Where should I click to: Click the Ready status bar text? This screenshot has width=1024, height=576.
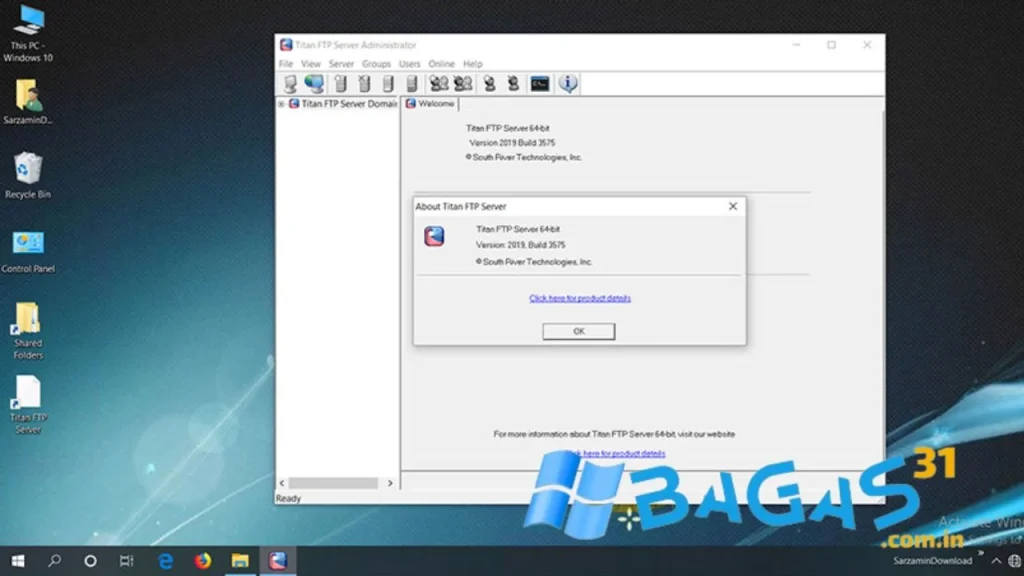[x=288, y=498]
